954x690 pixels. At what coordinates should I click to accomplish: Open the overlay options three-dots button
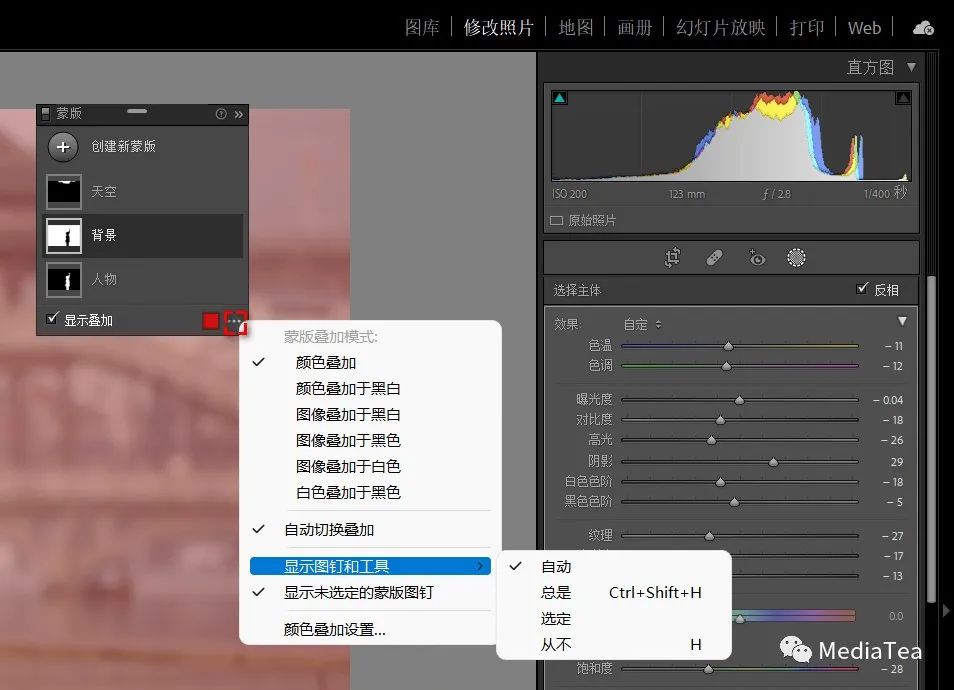coord(235,322)
